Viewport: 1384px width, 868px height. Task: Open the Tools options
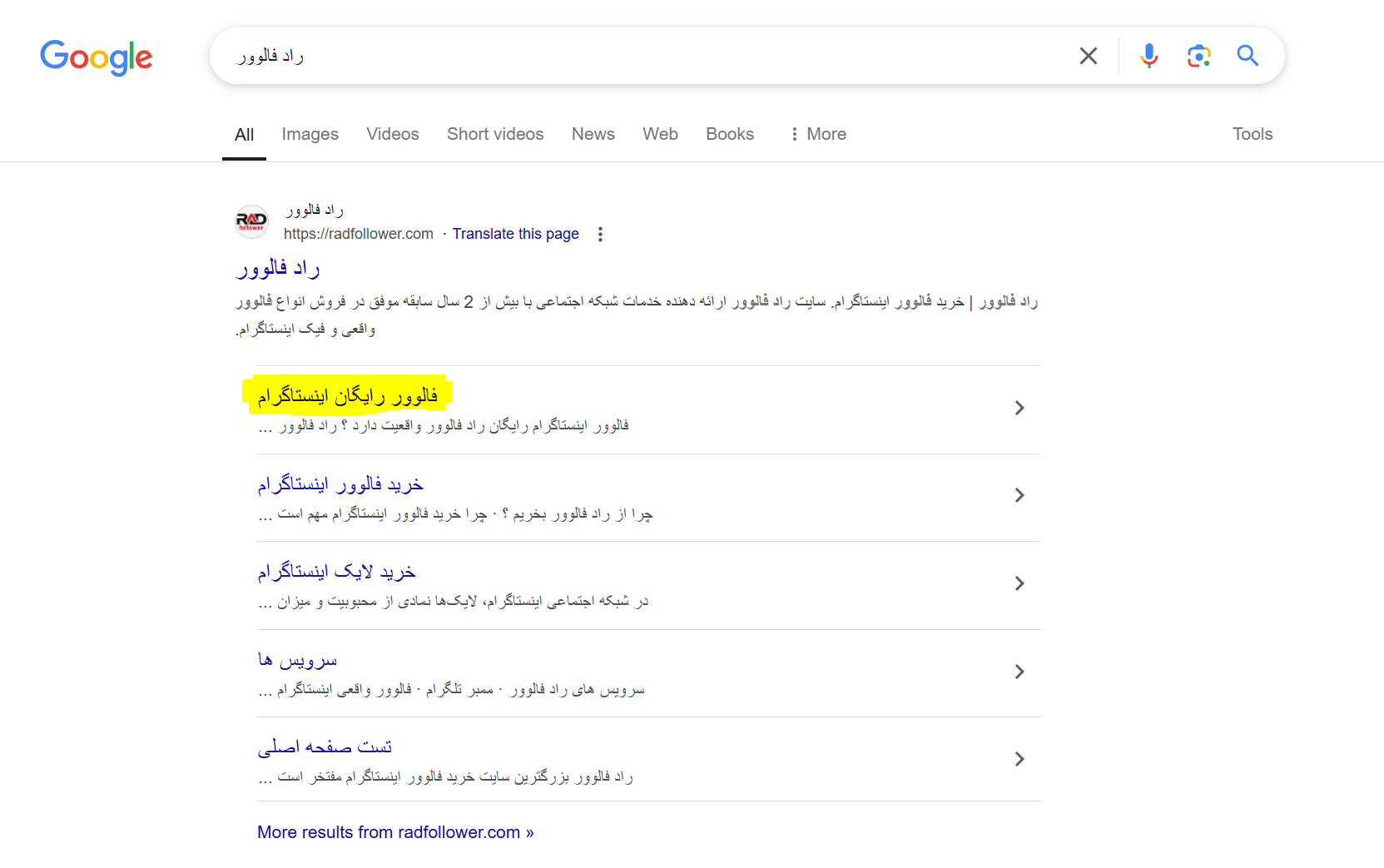click(x=1252, y=134)
